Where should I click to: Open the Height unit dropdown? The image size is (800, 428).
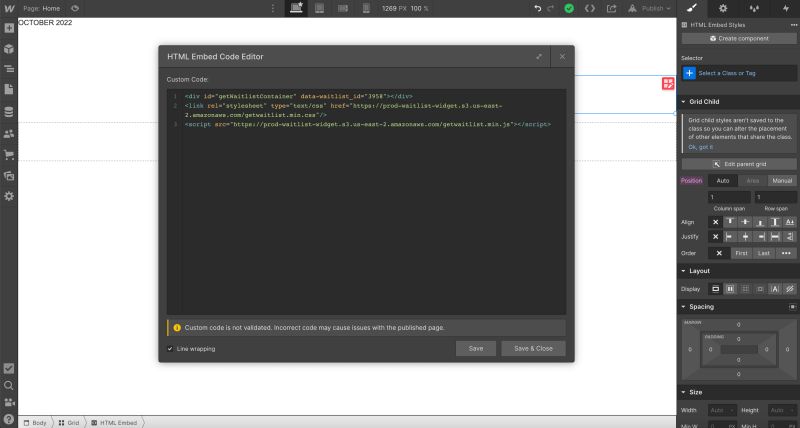tap(792, 411)
